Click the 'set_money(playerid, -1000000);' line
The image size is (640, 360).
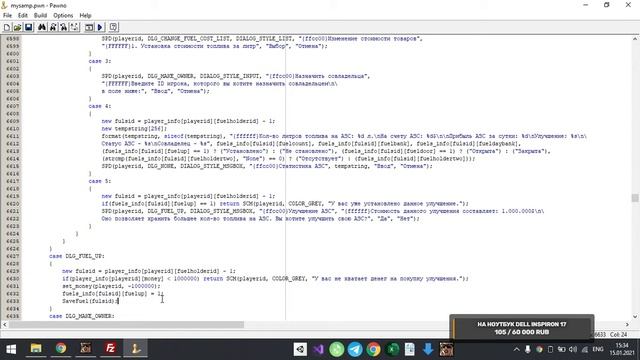coord(111,286)
